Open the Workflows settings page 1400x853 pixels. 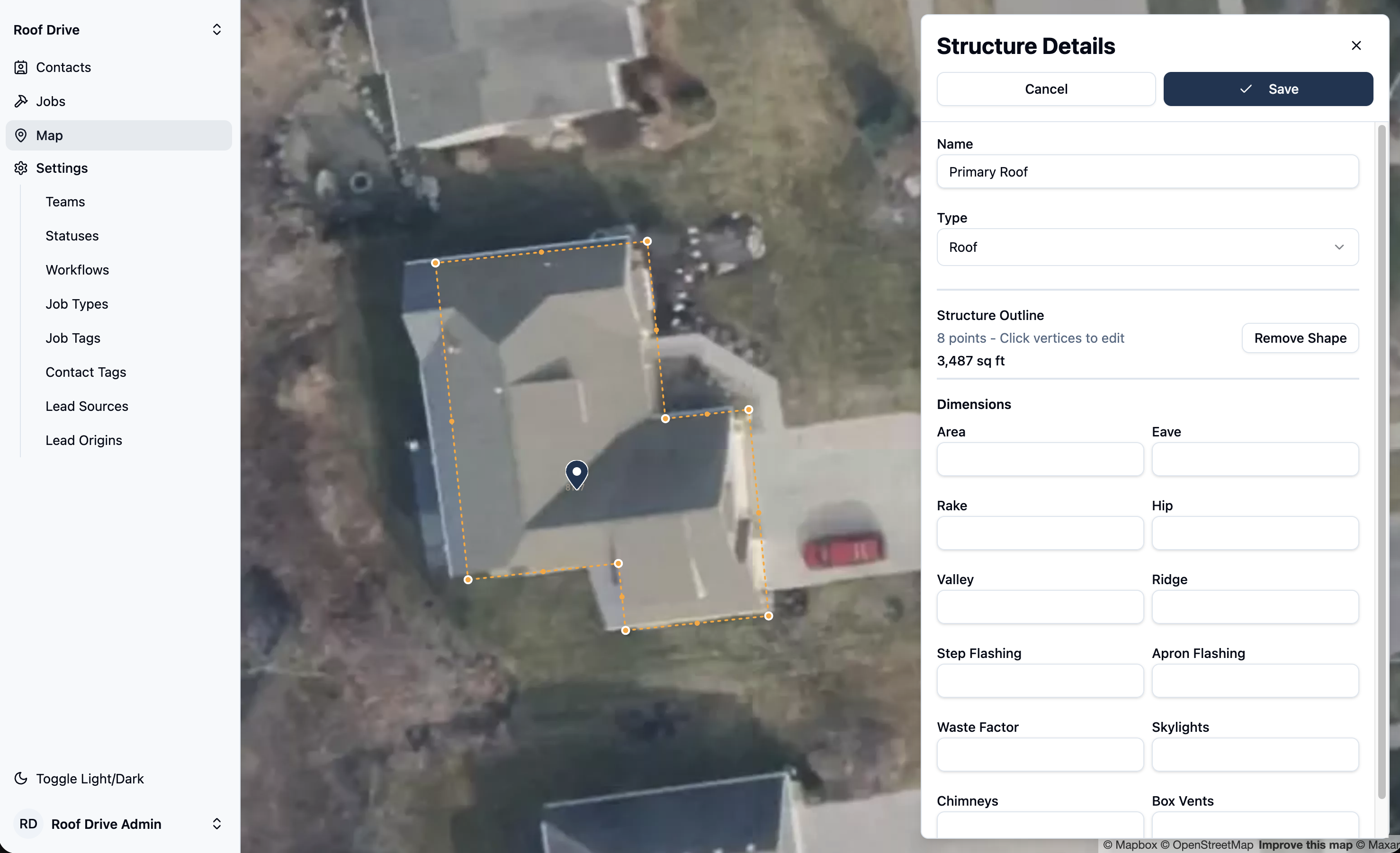pyautogui.click(x=77, y=270)
